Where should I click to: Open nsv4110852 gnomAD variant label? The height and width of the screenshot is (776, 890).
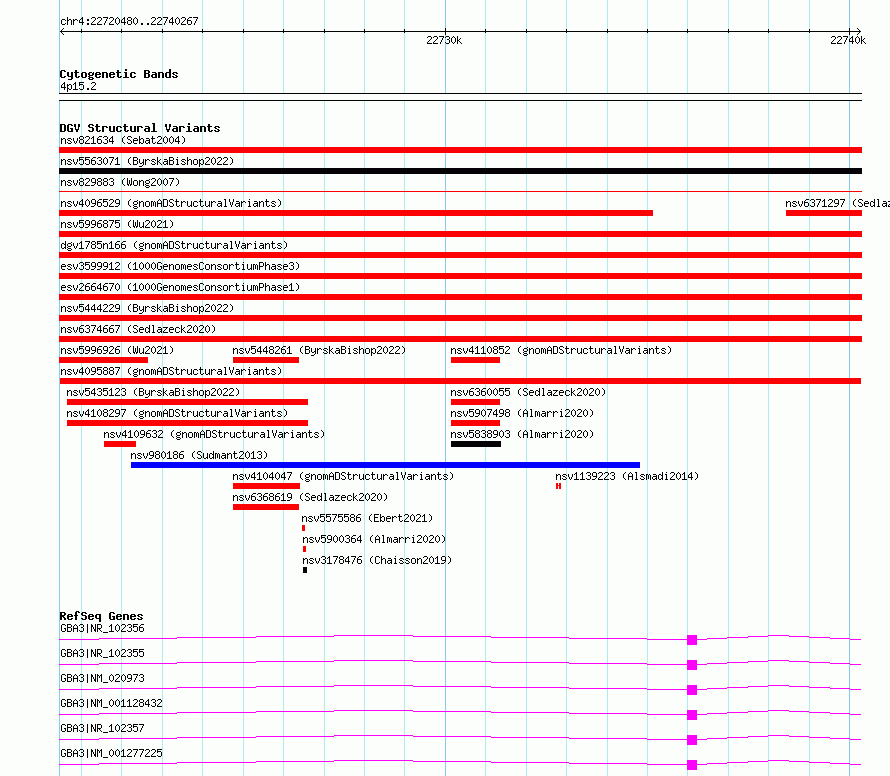pos(561,350)
